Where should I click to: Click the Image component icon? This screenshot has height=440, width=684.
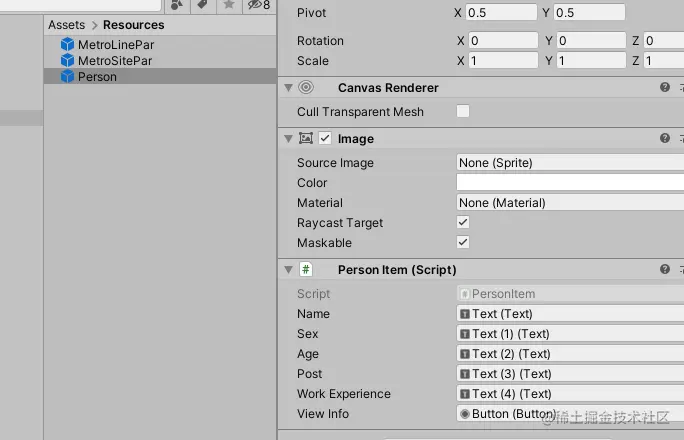click(x=306, y=138)
